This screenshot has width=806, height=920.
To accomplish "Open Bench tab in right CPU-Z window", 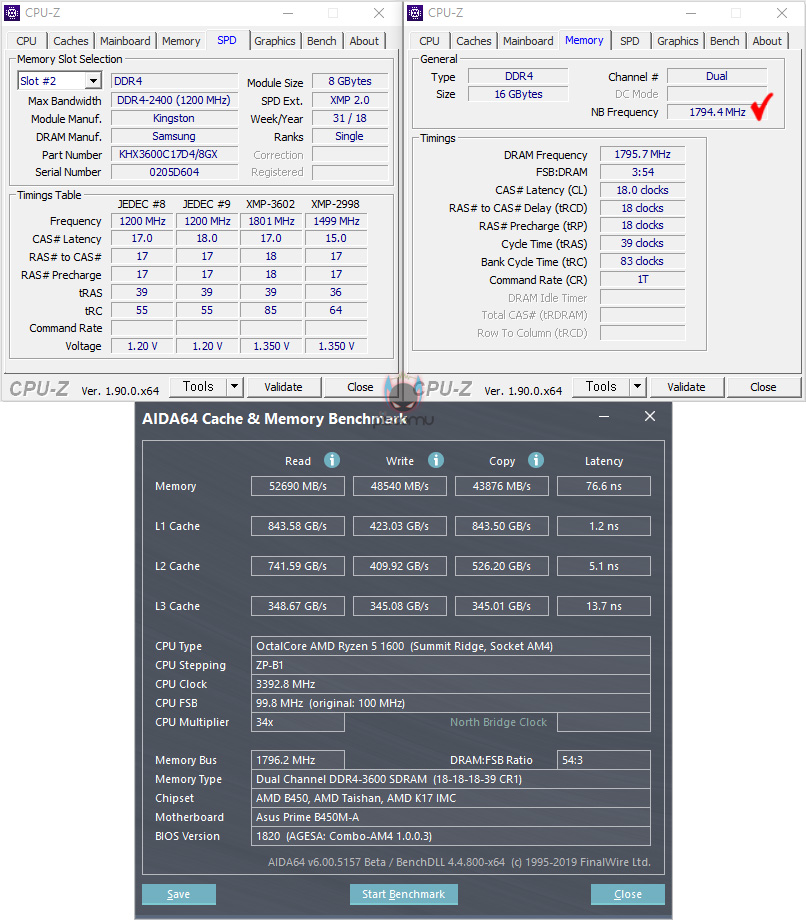I will pyautogui.click(x=724, y=41).
